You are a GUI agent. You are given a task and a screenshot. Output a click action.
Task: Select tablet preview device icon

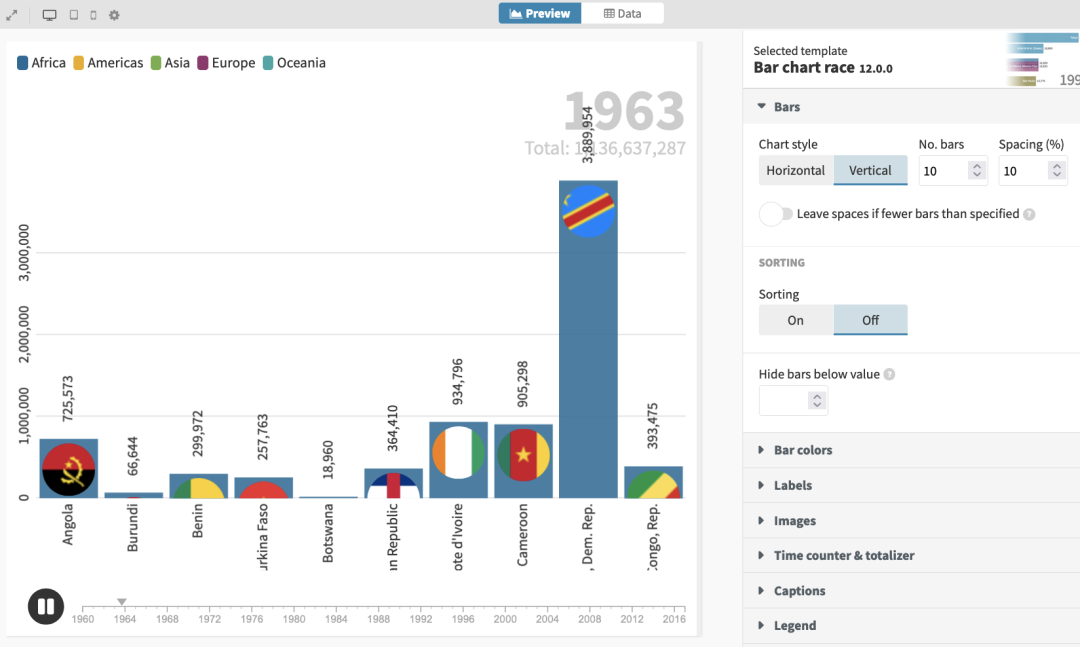(74, 15)
